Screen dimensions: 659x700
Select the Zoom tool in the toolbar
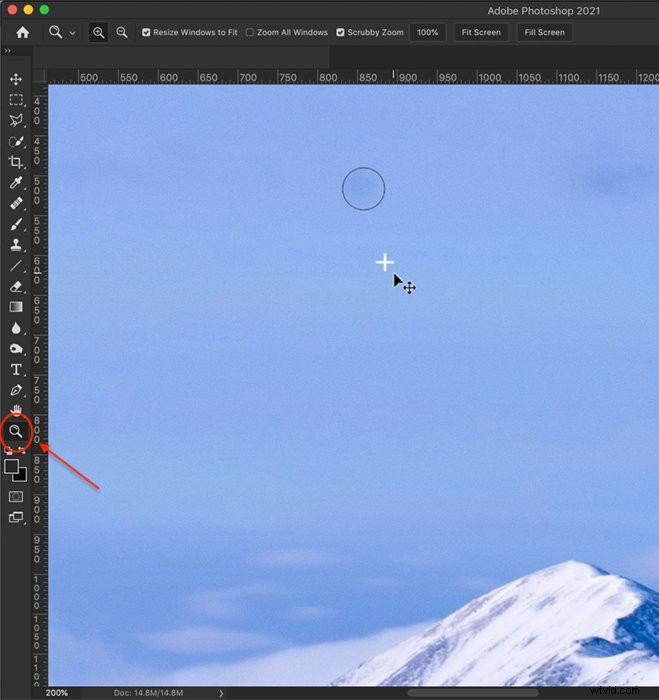(x=16, y=431)
